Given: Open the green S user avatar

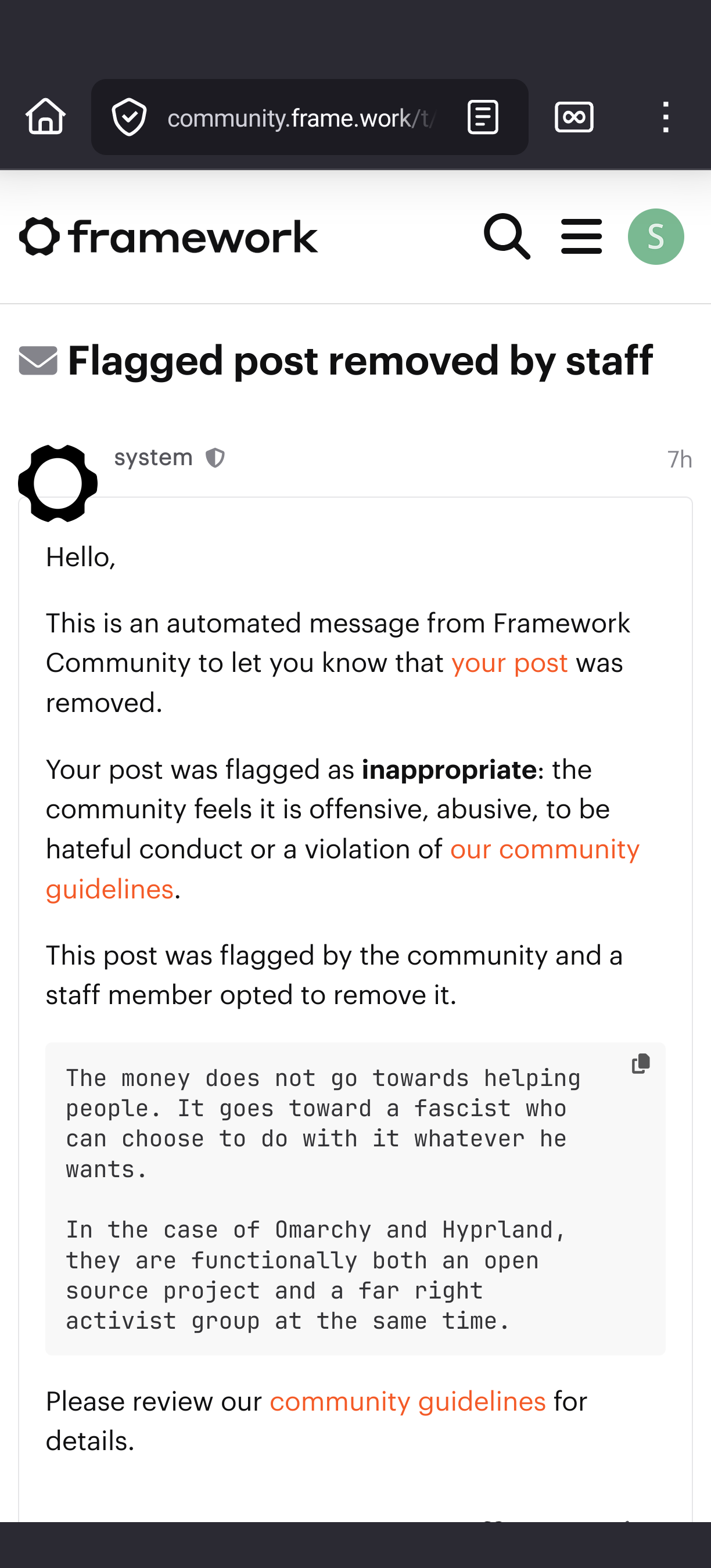Looking at the screenshot, I should click(x=656, y=237).
